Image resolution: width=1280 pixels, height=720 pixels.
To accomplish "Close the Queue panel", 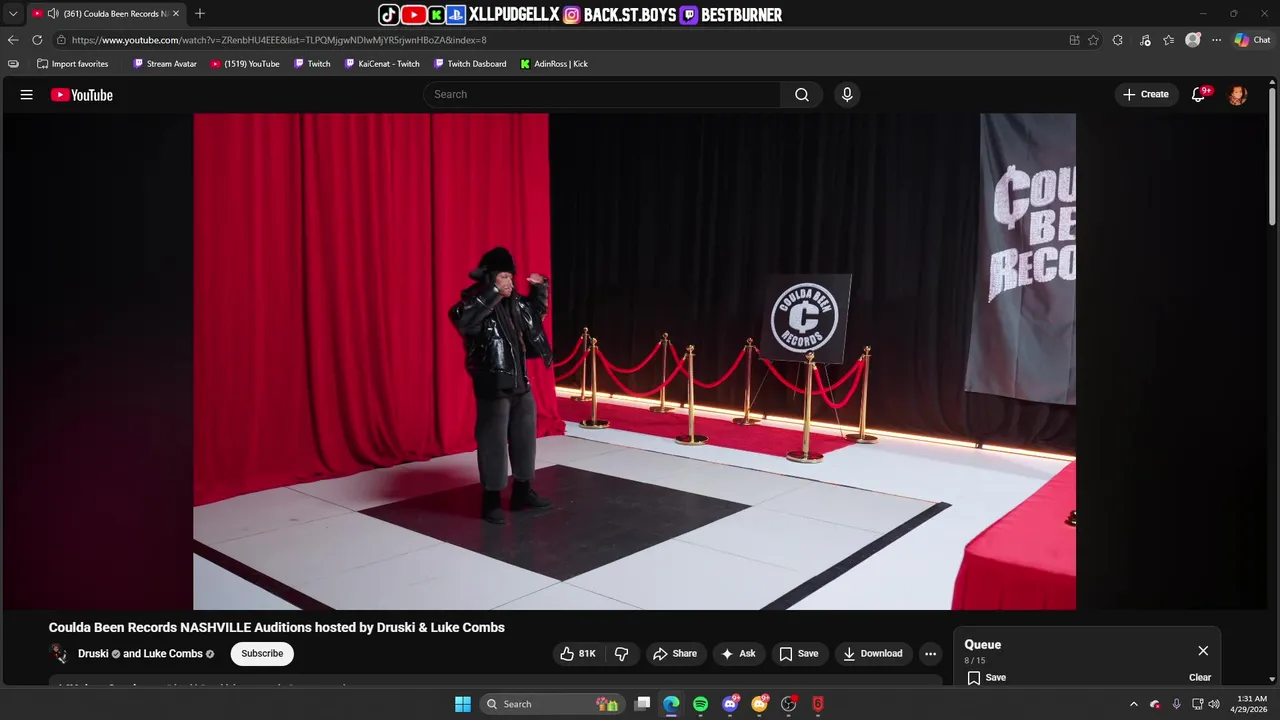I will [1203, 651].
